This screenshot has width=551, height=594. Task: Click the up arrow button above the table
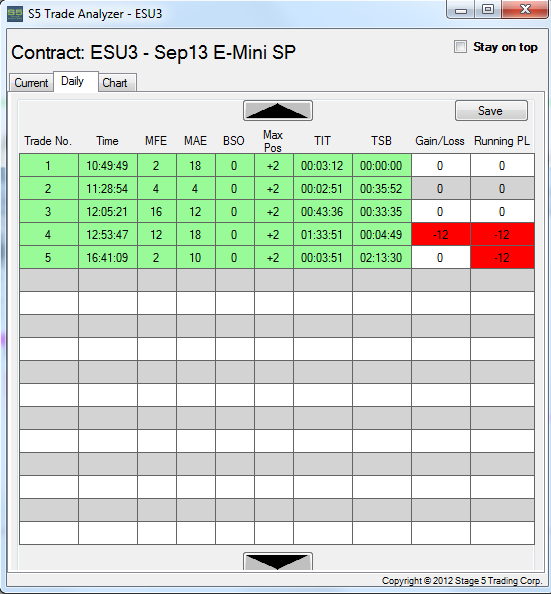click(278, 111)
